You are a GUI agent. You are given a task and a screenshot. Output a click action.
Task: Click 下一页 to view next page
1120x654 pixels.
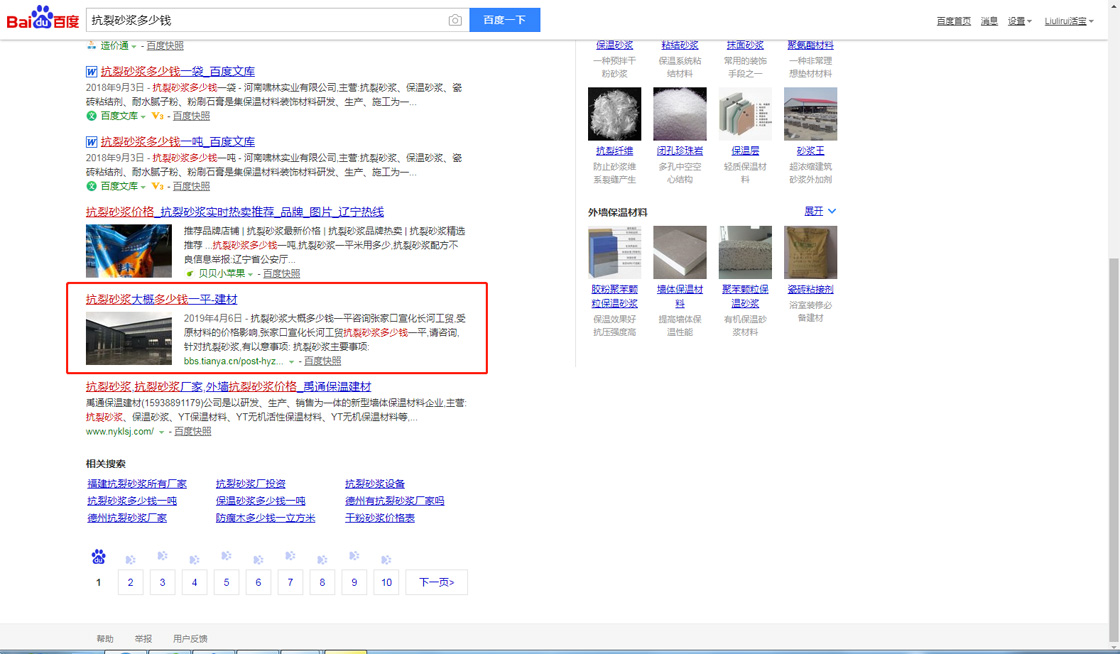pyautogui.click(x=436, y=582)
